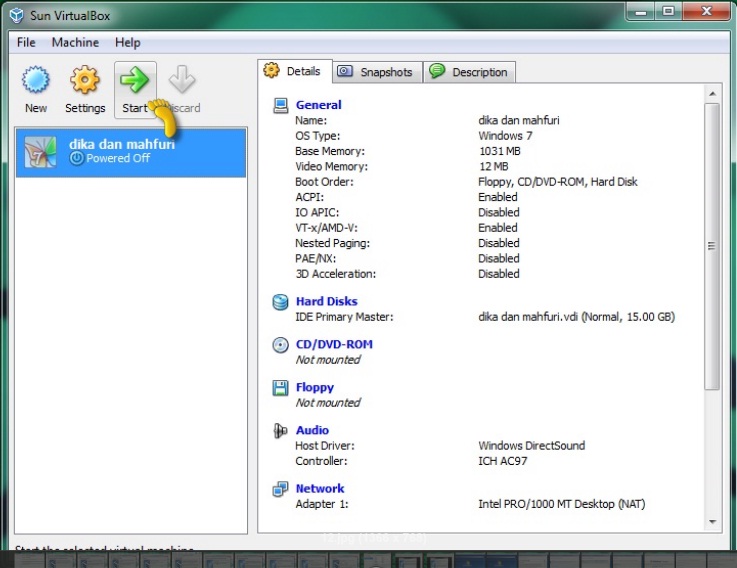Click the vertical scrollbar thumb in details

[712, 246]
